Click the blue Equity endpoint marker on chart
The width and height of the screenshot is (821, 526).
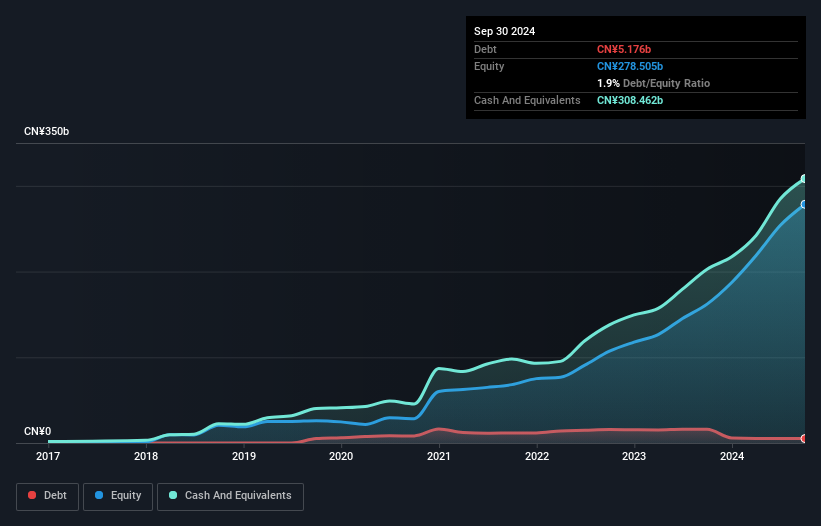[x=804, y=205]
